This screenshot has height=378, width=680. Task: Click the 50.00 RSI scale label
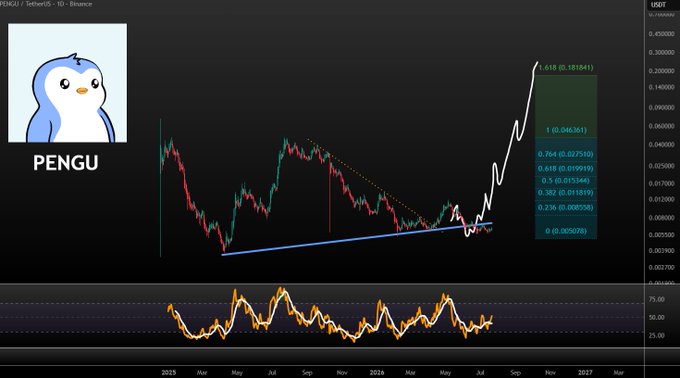(657, 317)
